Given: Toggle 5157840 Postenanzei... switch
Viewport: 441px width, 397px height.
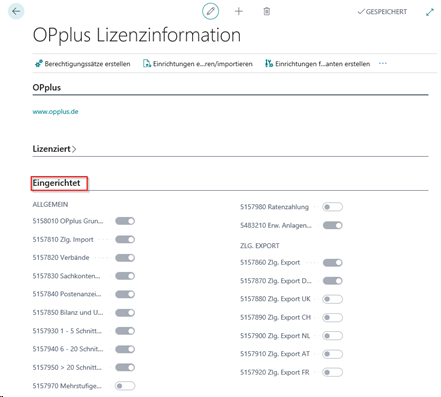Looking at the screenshot, I should coord(125,294).
